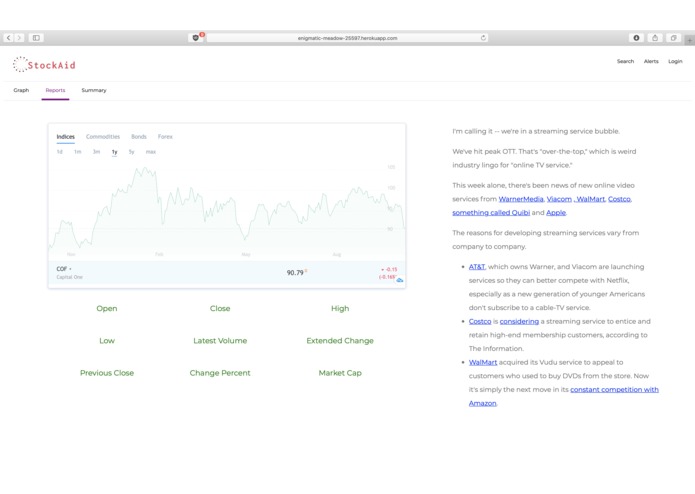Reload the page with the refresh icon

tap(483, 38)
